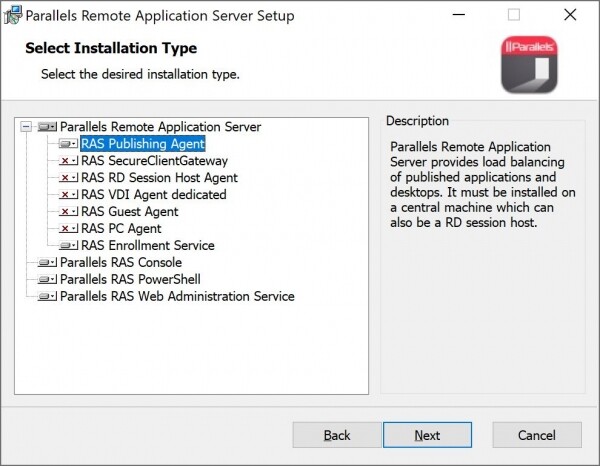
Task: Click the RAS Guest Agent feature icon
Action: click(x=68, y=212)
